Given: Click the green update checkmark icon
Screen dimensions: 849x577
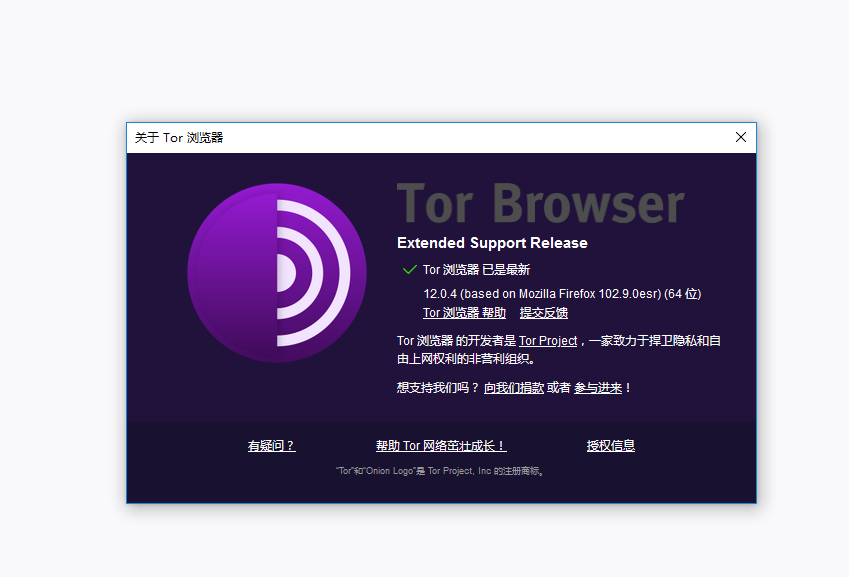Looking at the screenshot, I should [x=409, y=270].
